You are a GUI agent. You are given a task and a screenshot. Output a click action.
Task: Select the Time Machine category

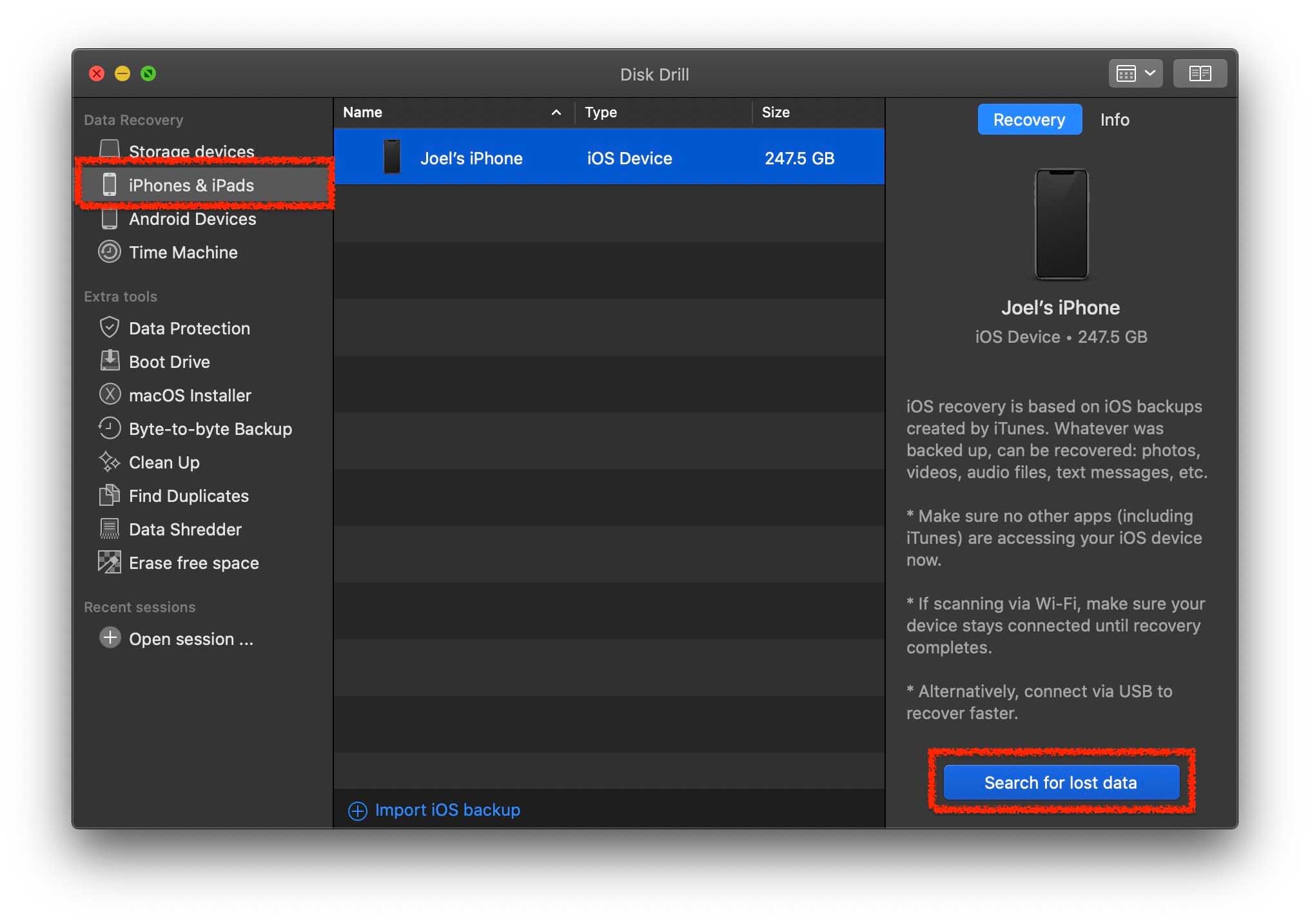pyautogui.click(x=183, y=251)
